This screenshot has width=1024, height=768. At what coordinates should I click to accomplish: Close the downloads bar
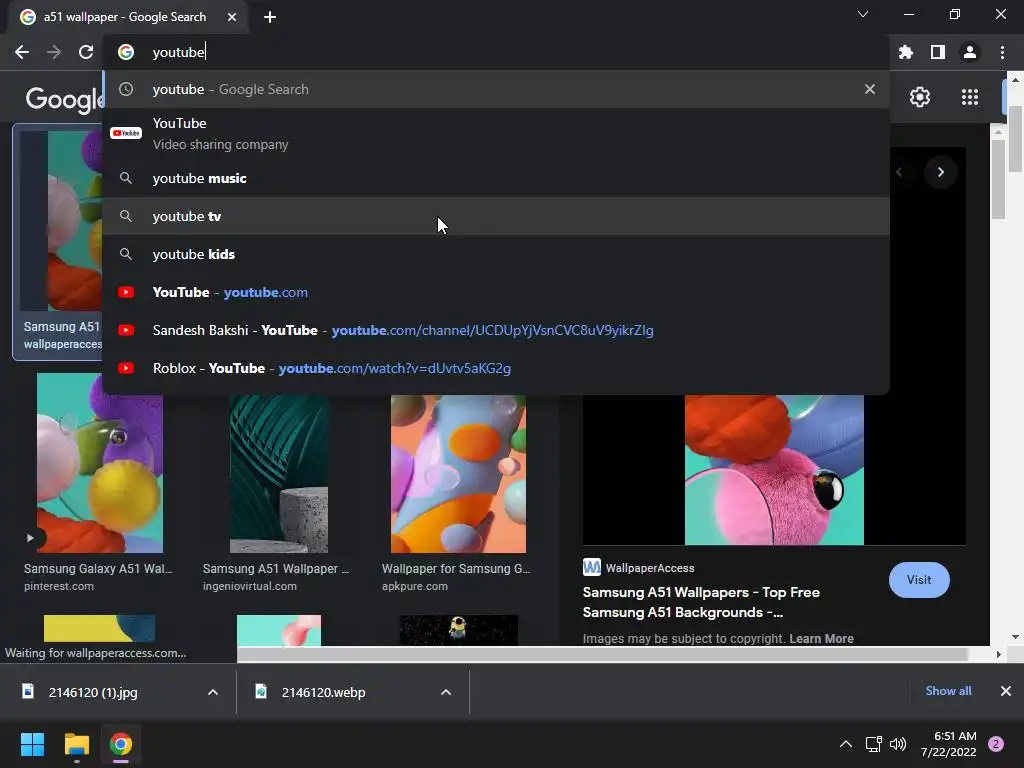tap(1006, 691)
